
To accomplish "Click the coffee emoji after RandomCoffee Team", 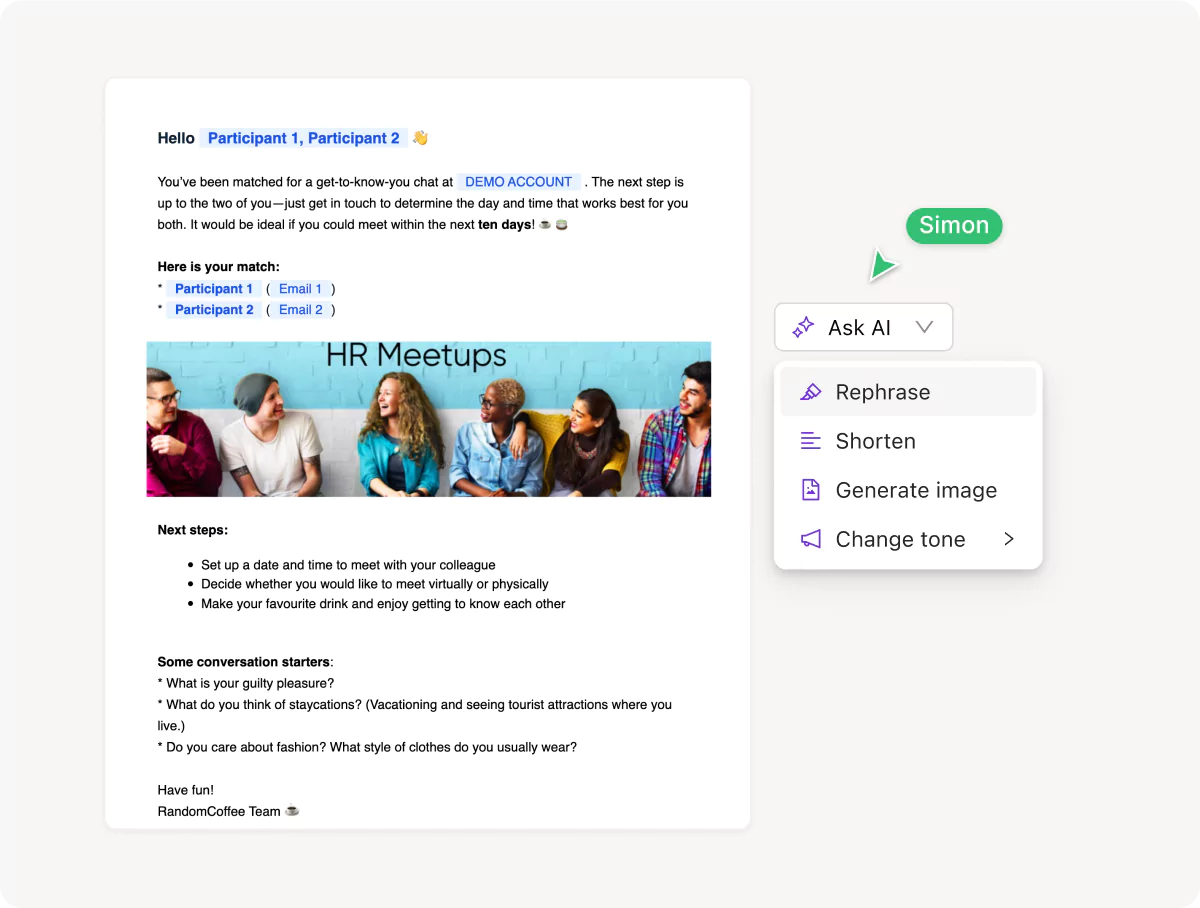I will tap(292, 811).
